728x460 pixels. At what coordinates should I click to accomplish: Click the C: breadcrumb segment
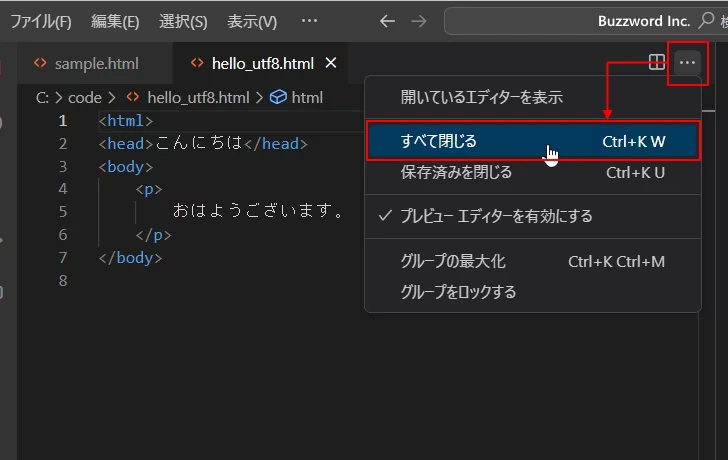[42, 97]
